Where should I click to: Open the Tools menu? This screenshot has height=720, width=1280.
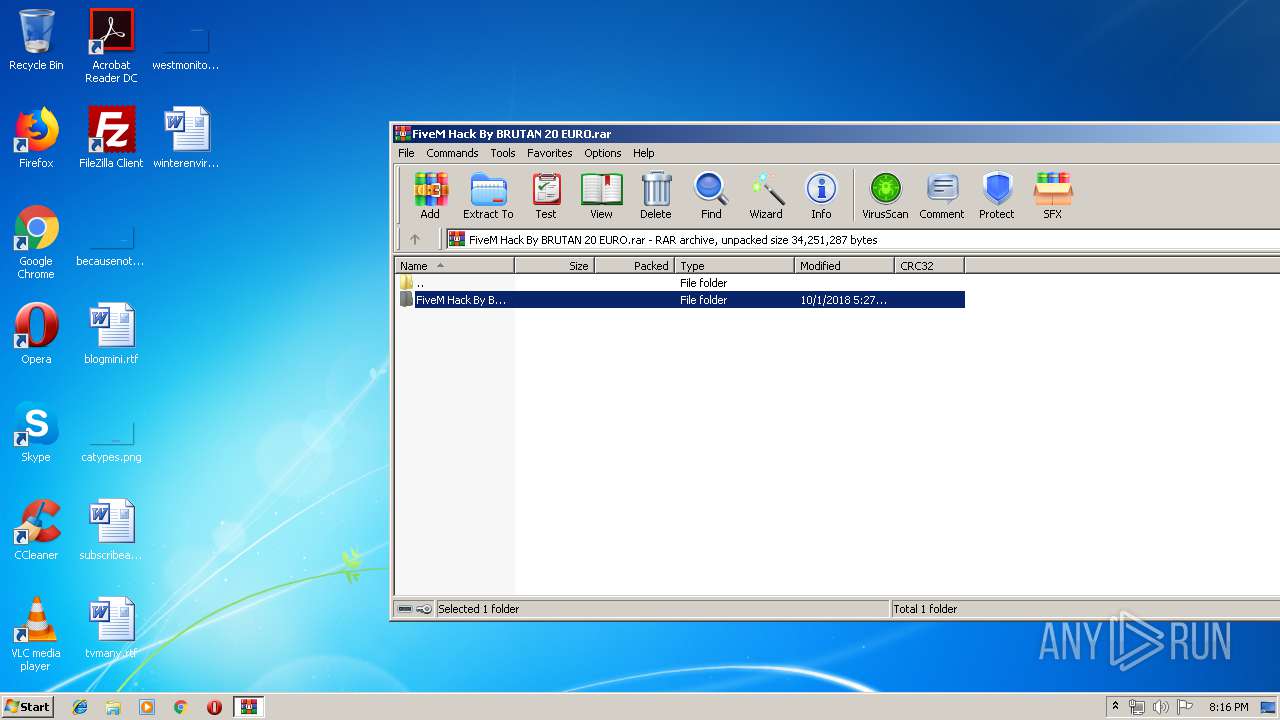click(503, 153)
